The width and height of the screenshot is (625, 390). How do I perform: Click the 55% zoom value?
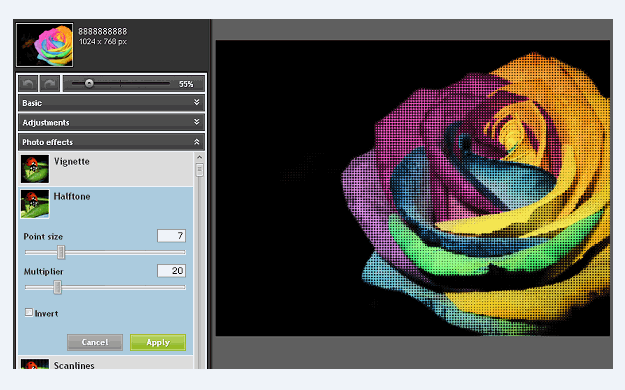(186, 84)
